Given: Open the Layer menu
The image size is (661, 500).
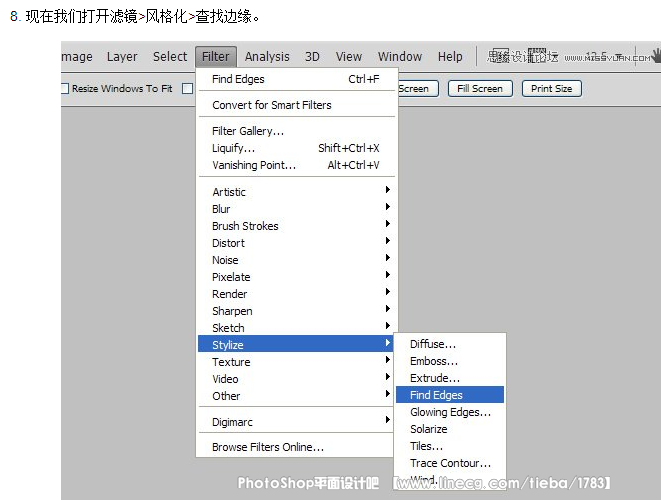Looking at the screenshot, I should click(x=122, y=57).
